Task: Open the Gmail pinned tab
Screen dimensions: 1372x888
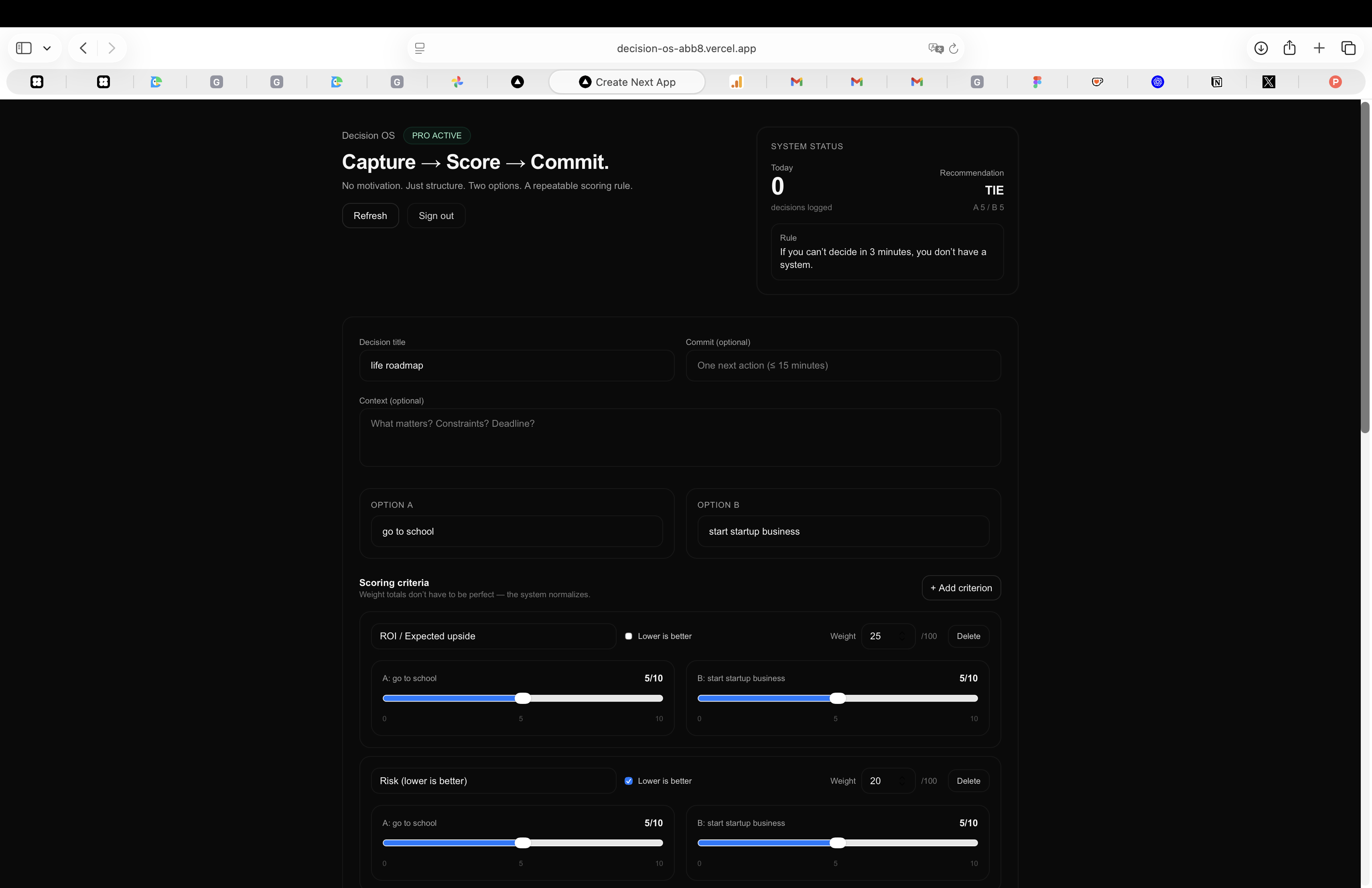Action: point(796,82)
